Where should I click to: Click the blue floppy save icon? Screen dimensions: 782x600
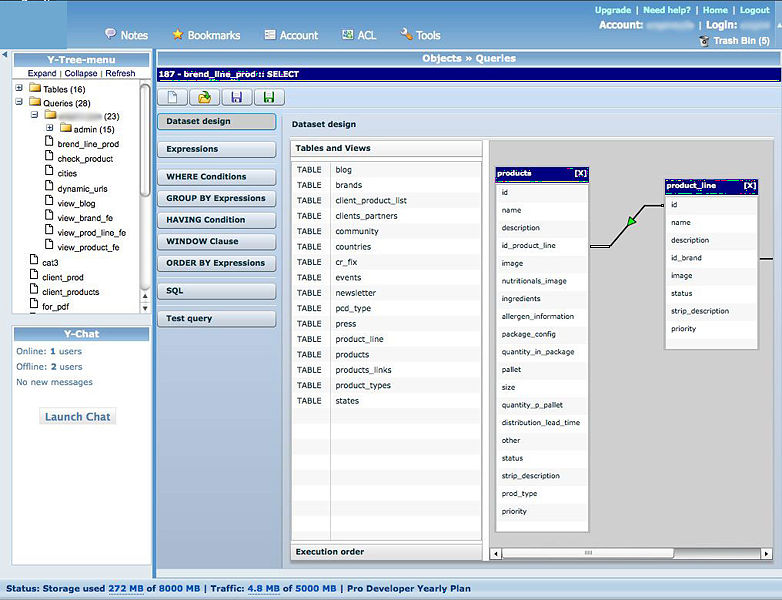pos(236,97)
